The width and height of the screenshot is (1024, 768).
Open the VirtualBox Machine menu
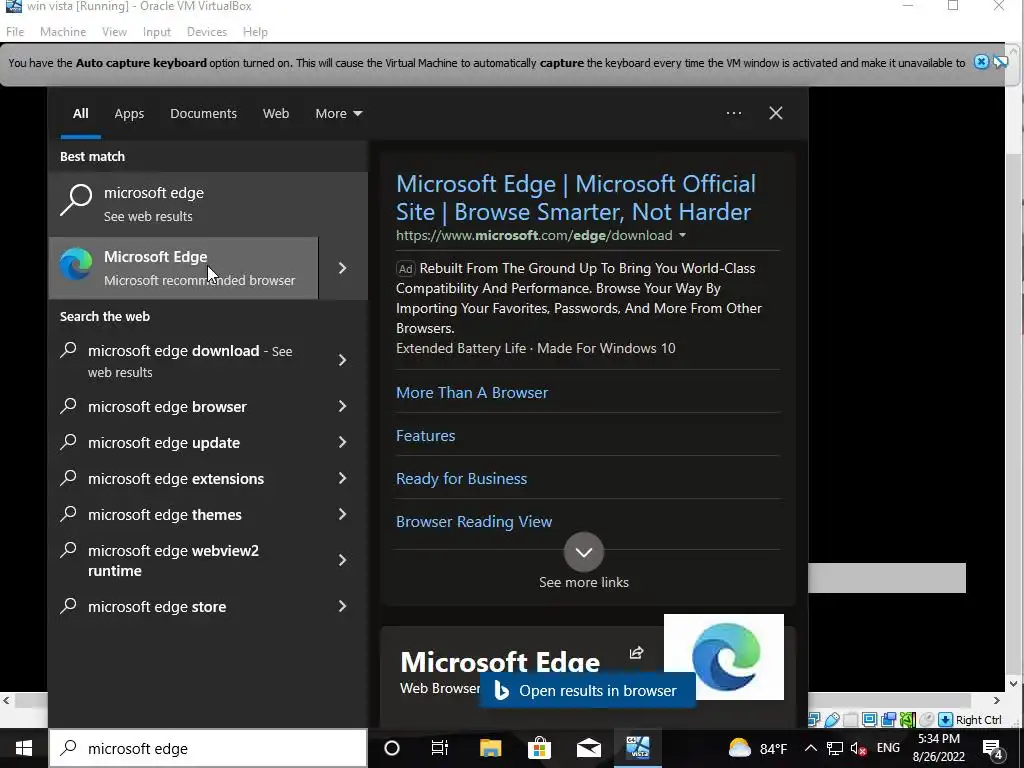pyautogui.click(x=63, y=32)
